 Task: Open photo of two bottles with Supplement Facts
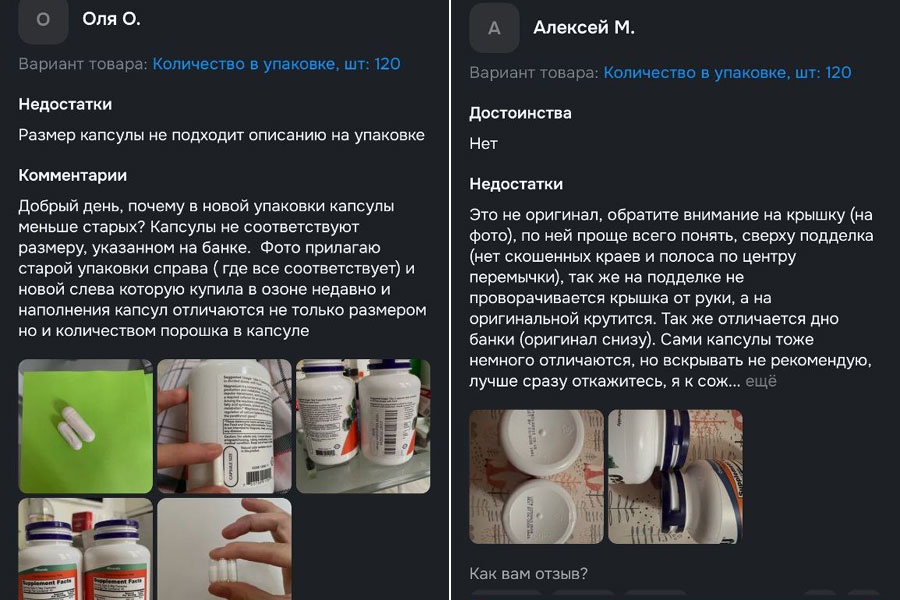(86, 549)
